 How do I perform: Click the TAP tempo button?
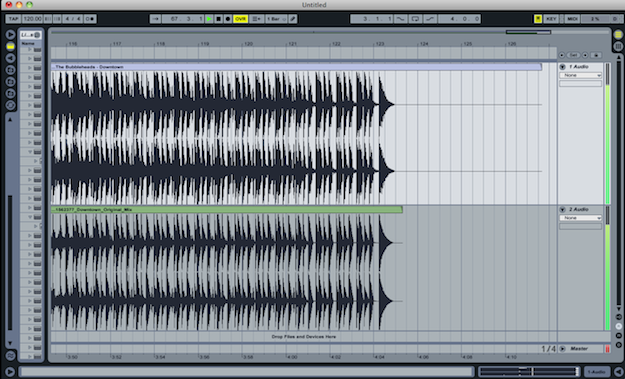13,19
